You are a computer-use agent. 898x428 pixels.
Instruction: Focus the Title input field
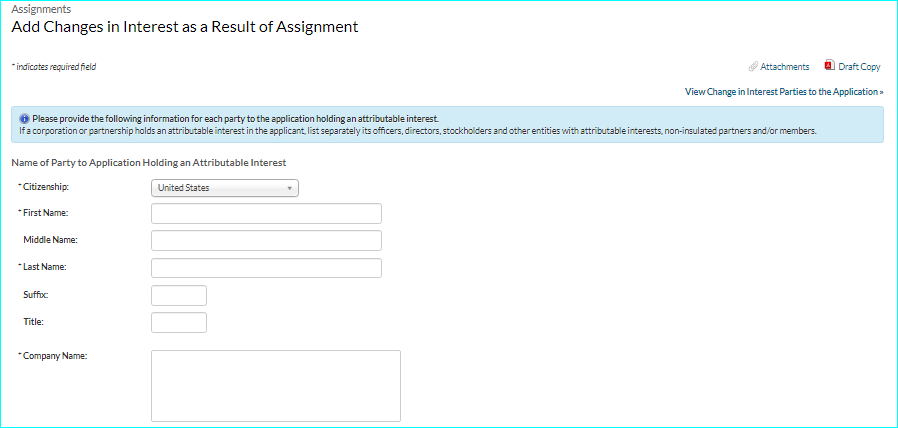[178, 322]
